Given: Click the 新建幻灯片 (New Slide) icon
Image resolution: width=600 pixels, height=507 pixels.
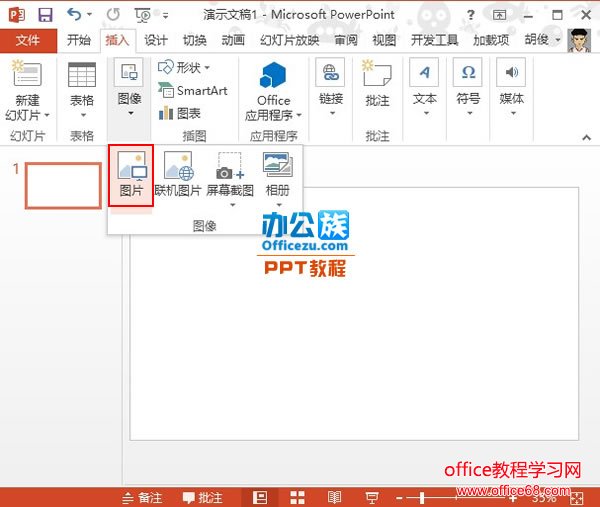Looking at the screenshot, I should point(27,73).
